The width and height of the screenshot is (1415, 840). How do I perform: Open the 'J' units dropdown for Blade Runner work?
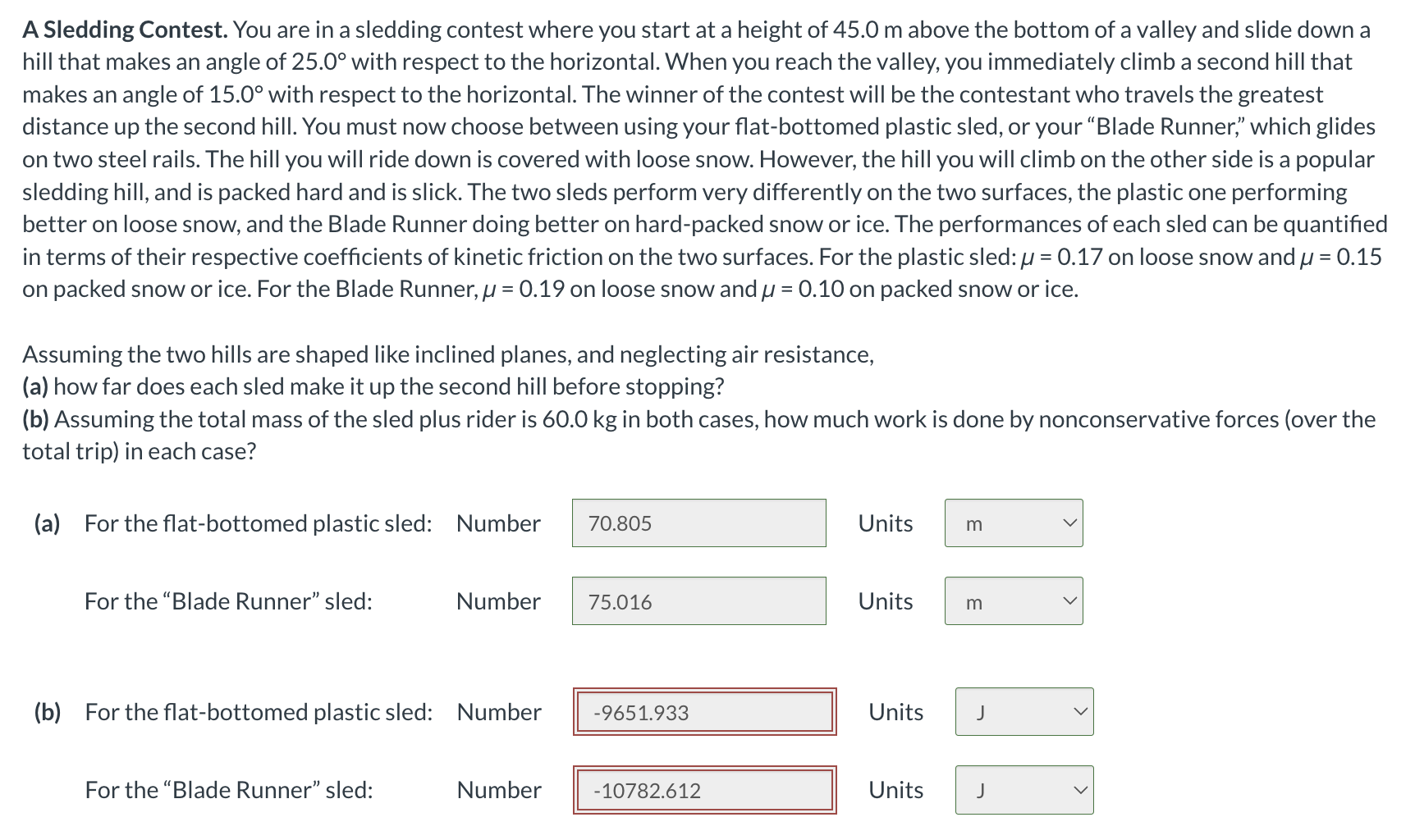1023,790
